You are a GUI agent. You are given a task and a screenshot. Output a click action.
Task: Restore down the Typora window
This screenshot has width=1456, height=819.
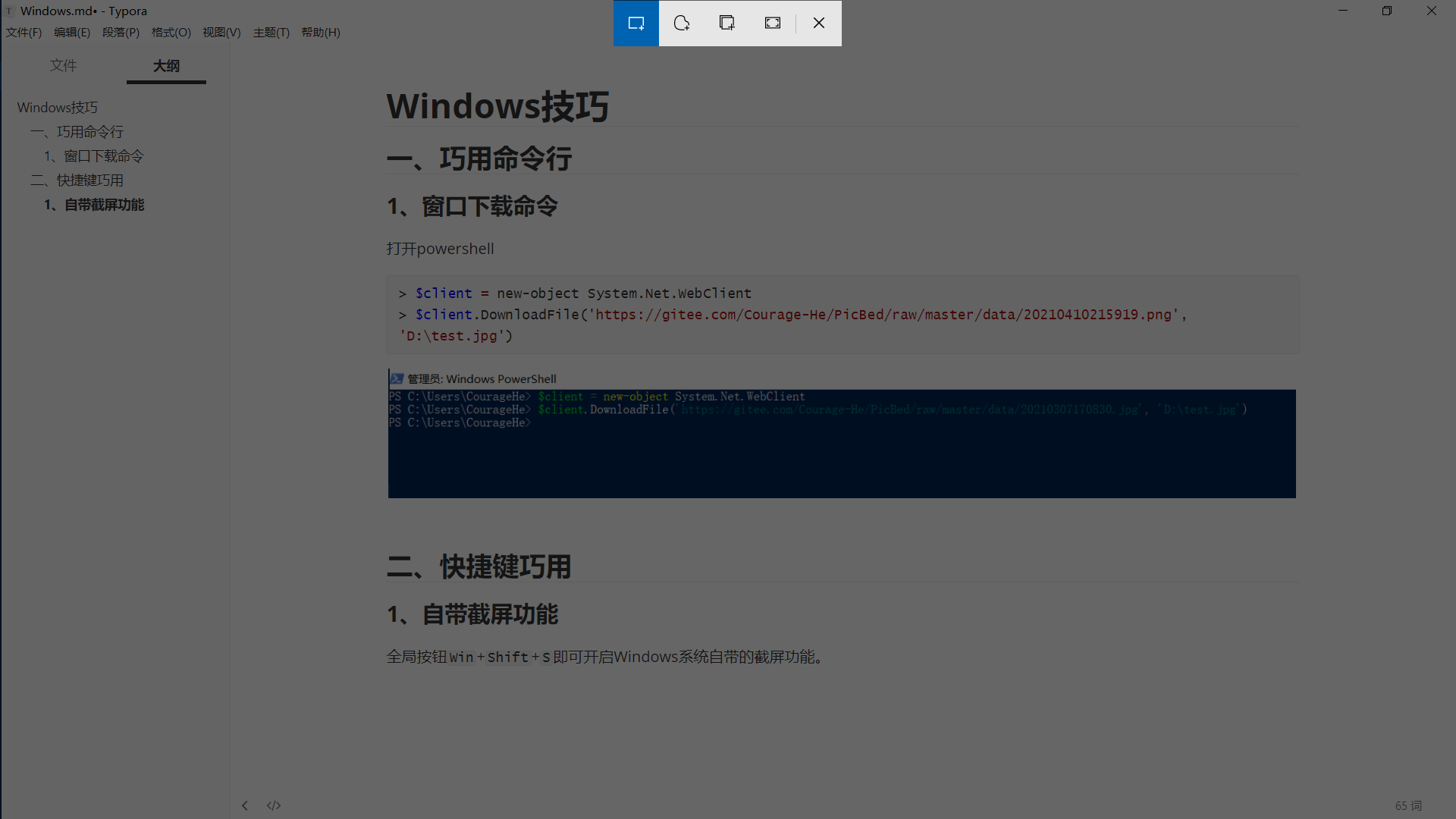(x=1387, y=11)
